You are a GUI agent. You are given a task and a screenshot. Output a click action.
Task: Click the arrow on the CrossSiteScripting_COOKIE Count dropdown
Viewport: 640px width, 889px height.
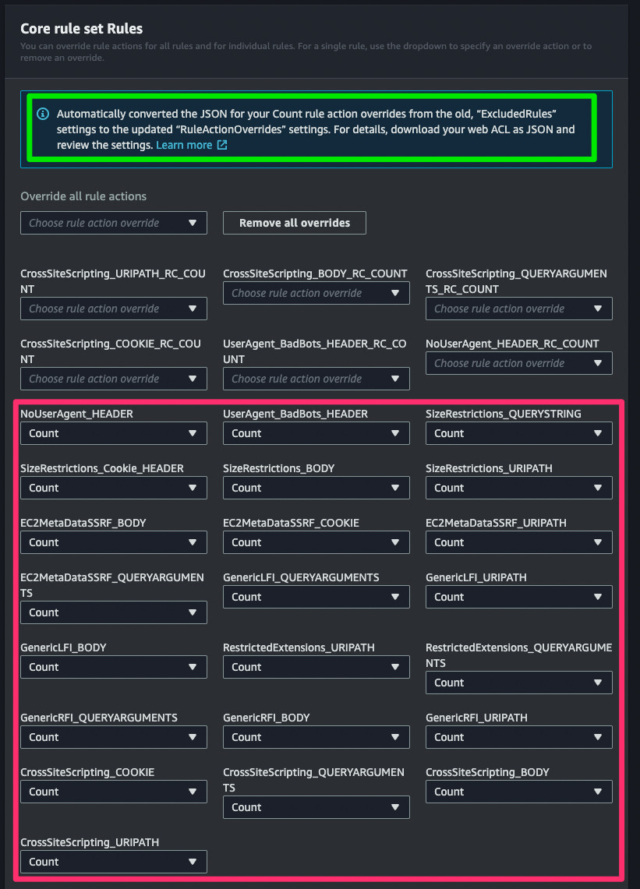[x=194, y=792]
